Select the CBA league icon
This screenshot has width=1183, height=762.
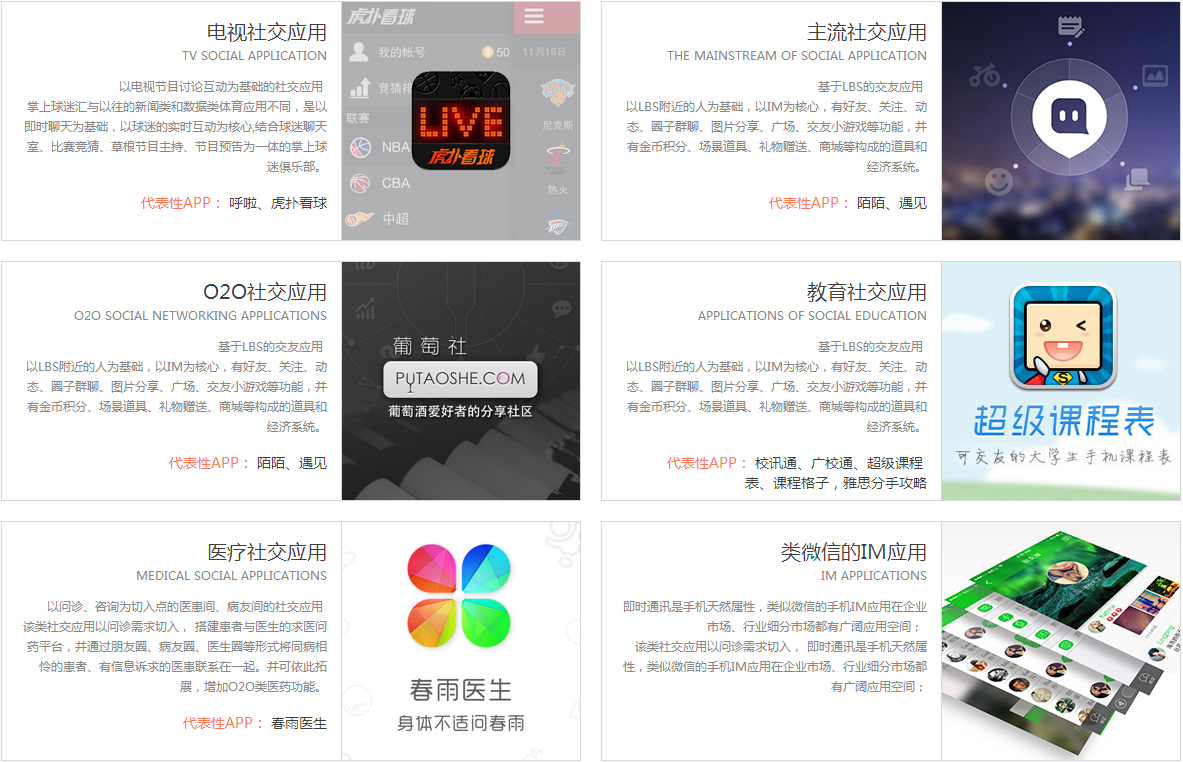(x=360, y=183)
